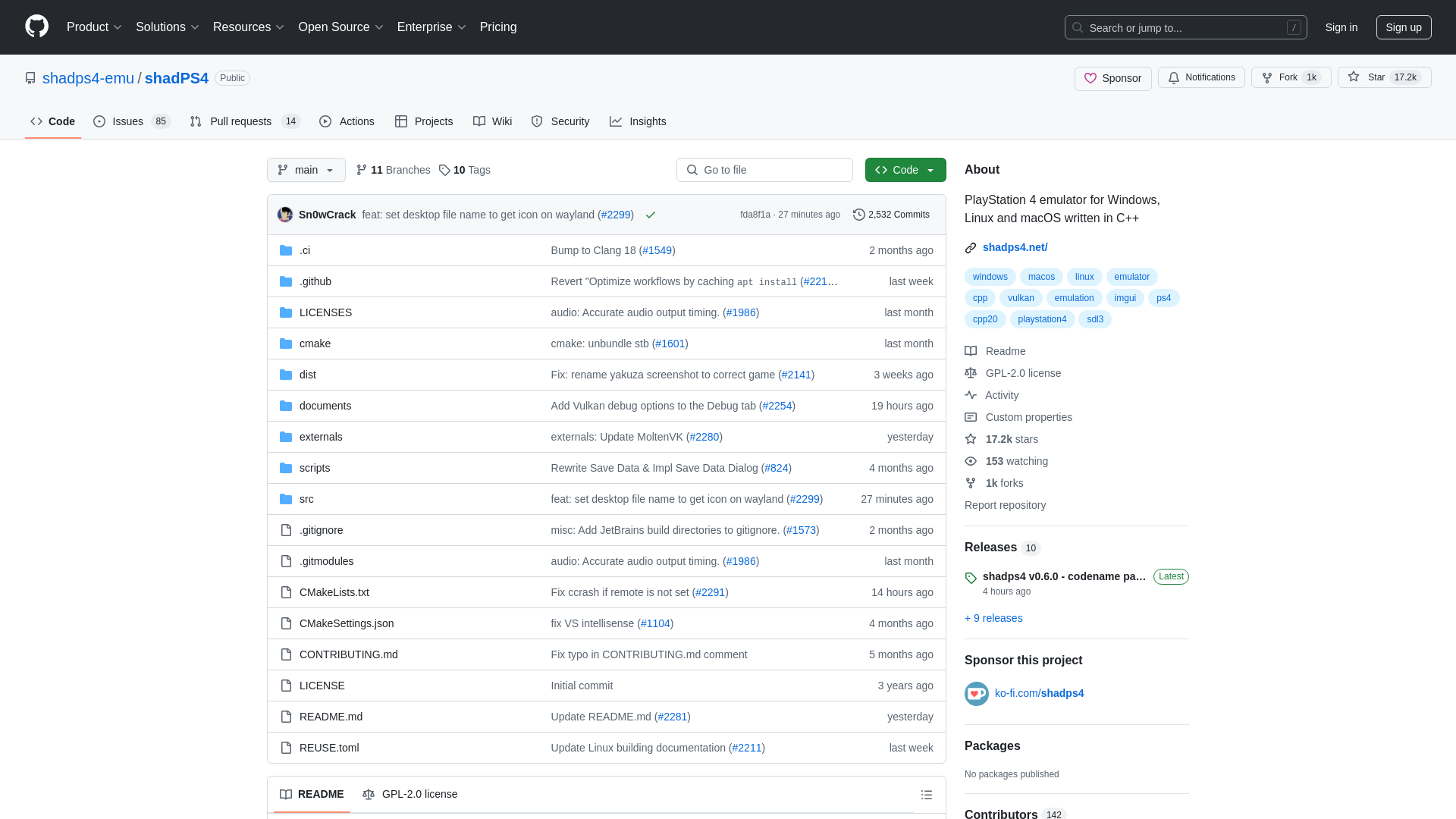Click the Security shield tab icon
1456x819 pixels.
click(x=537, y=121)
